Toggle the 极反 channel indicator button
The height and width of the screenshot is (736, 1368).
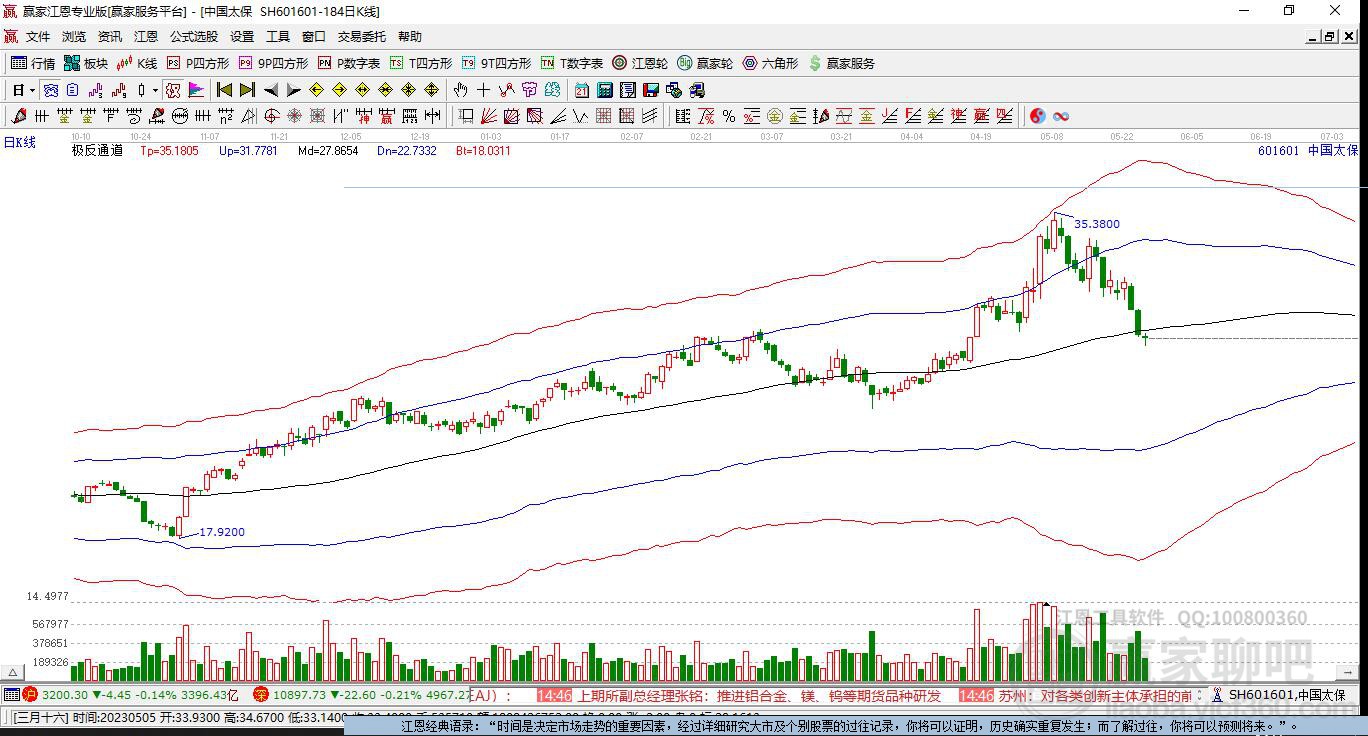(173, 90)
